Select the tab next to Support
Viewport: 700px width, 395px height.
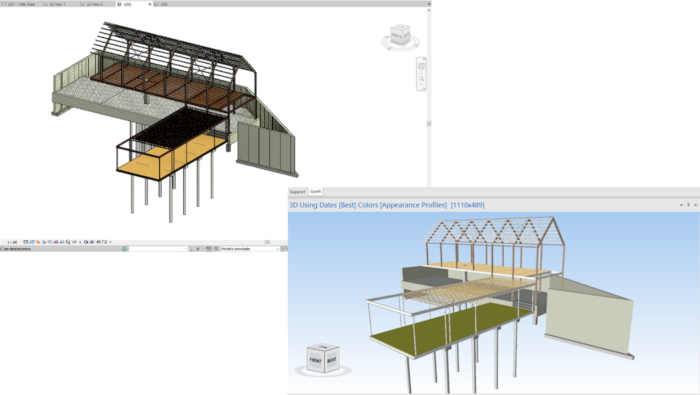click(316, 192)
